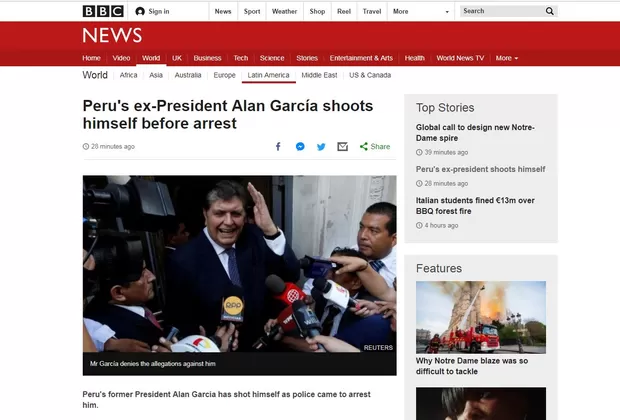The image size is (620, 420).
Task: Open Shop in top bar
Action: [317, 11]
